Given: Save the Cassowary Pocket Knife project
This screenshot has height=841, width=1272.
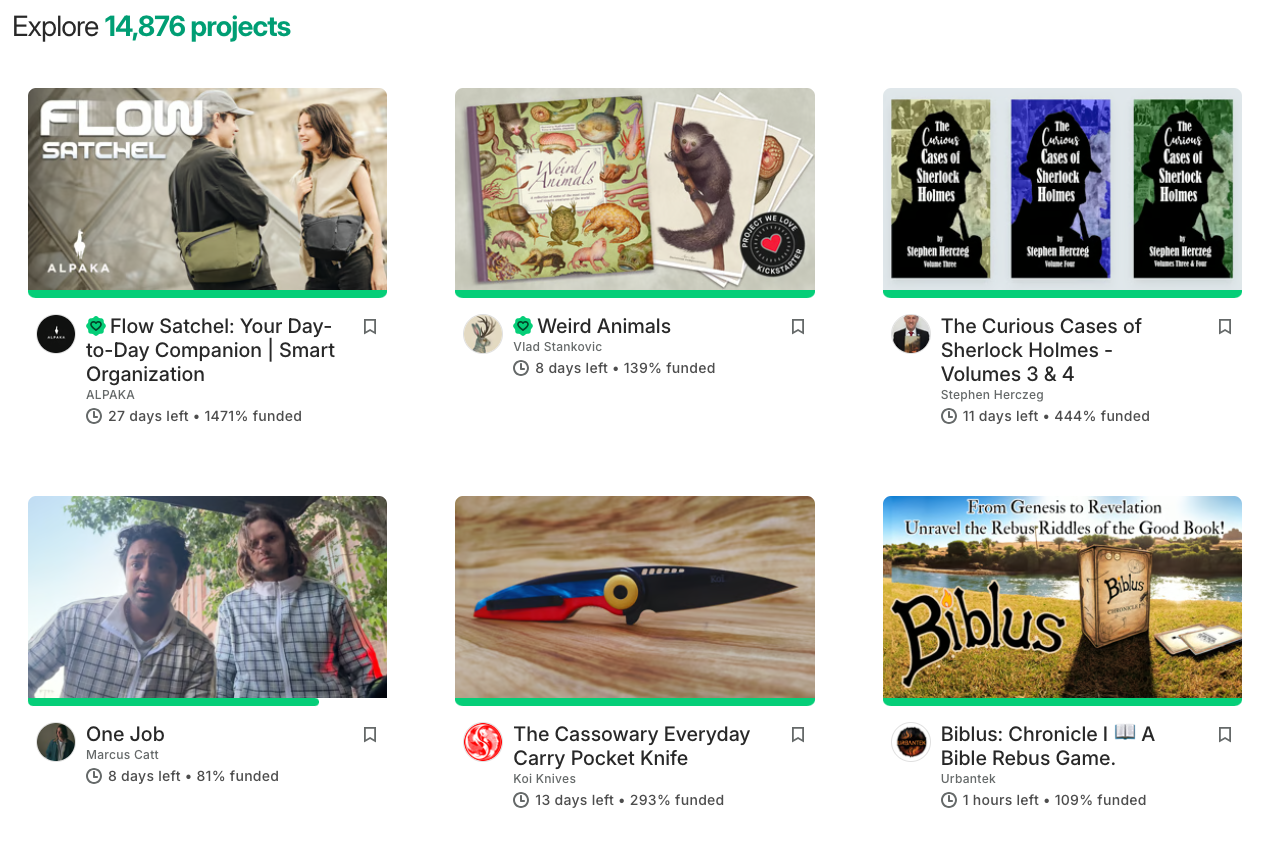Looking at the screenshot, I should [x=797, y=733].
